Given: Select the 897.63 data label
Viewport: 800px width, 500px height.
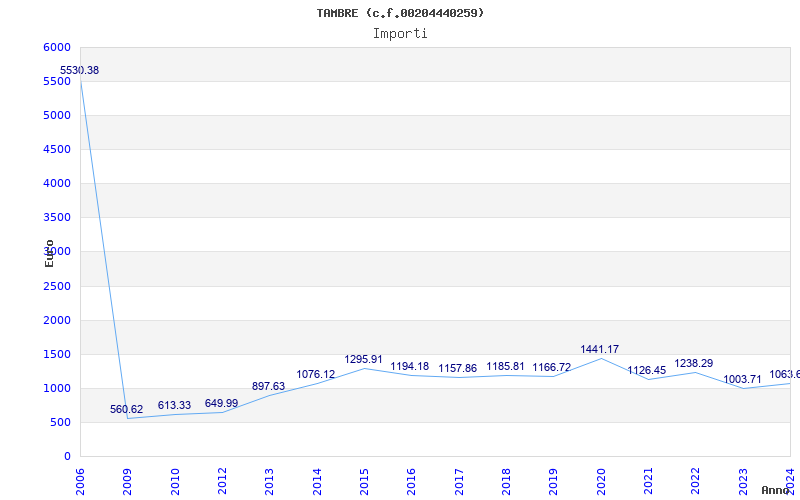Looking at the screenshot, I should 268,386.
